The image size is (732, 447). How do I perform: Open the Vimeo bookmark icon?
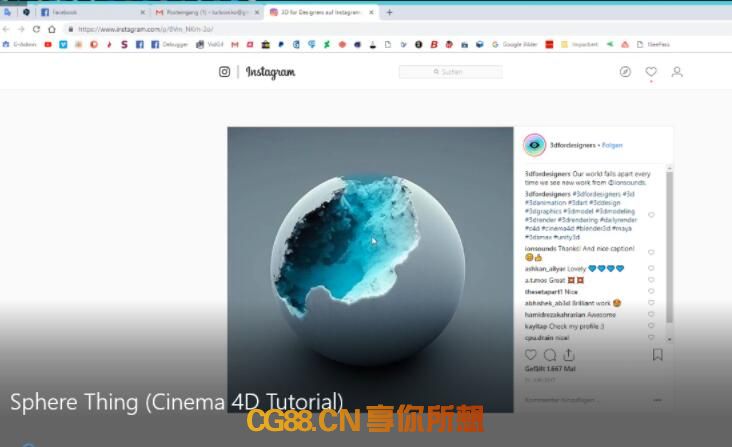pyautogui.click(x=63, y=44)
